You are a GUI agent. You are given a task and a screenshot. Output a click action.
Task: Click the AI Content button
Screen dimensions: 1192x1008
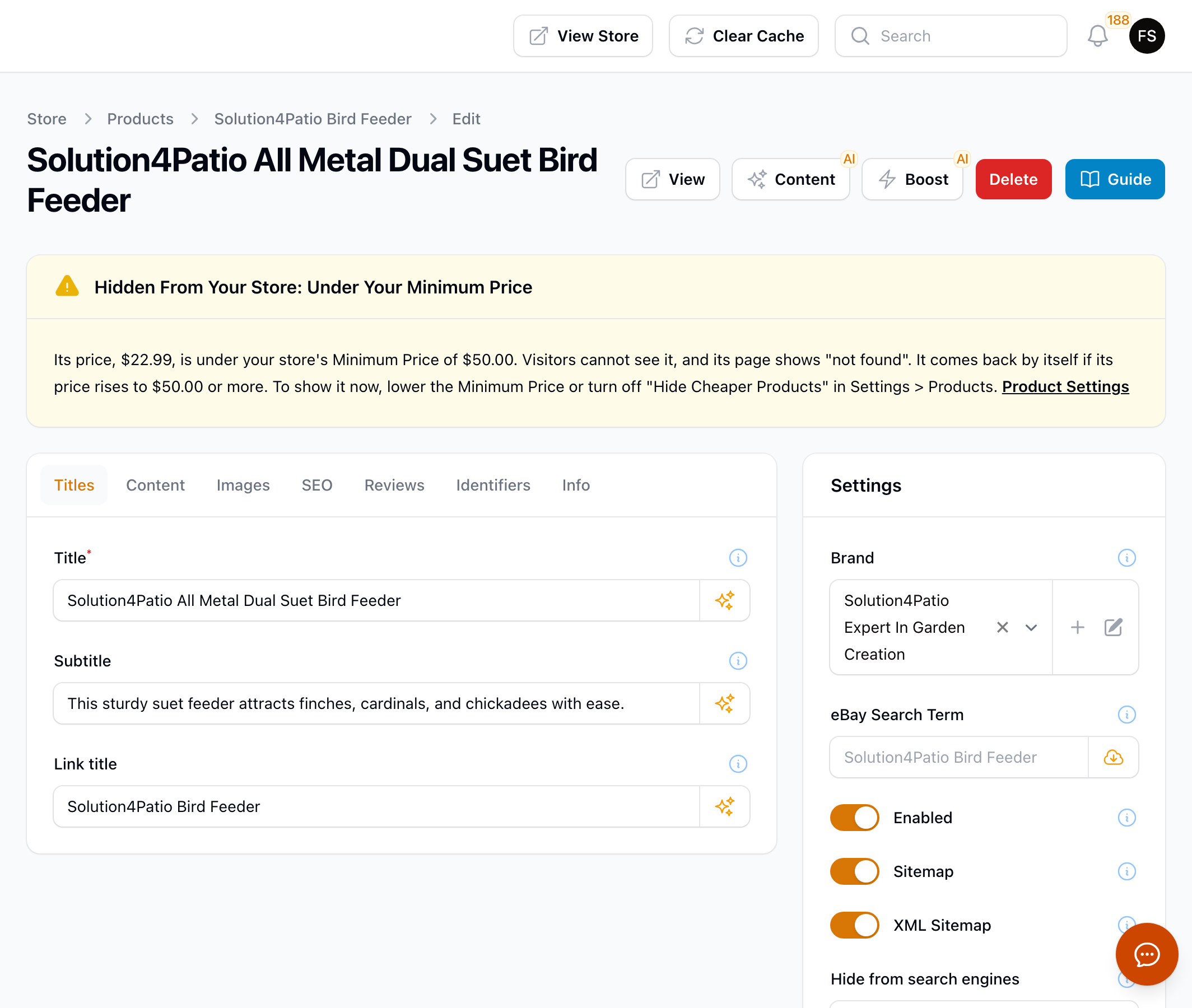click(791, 179)
